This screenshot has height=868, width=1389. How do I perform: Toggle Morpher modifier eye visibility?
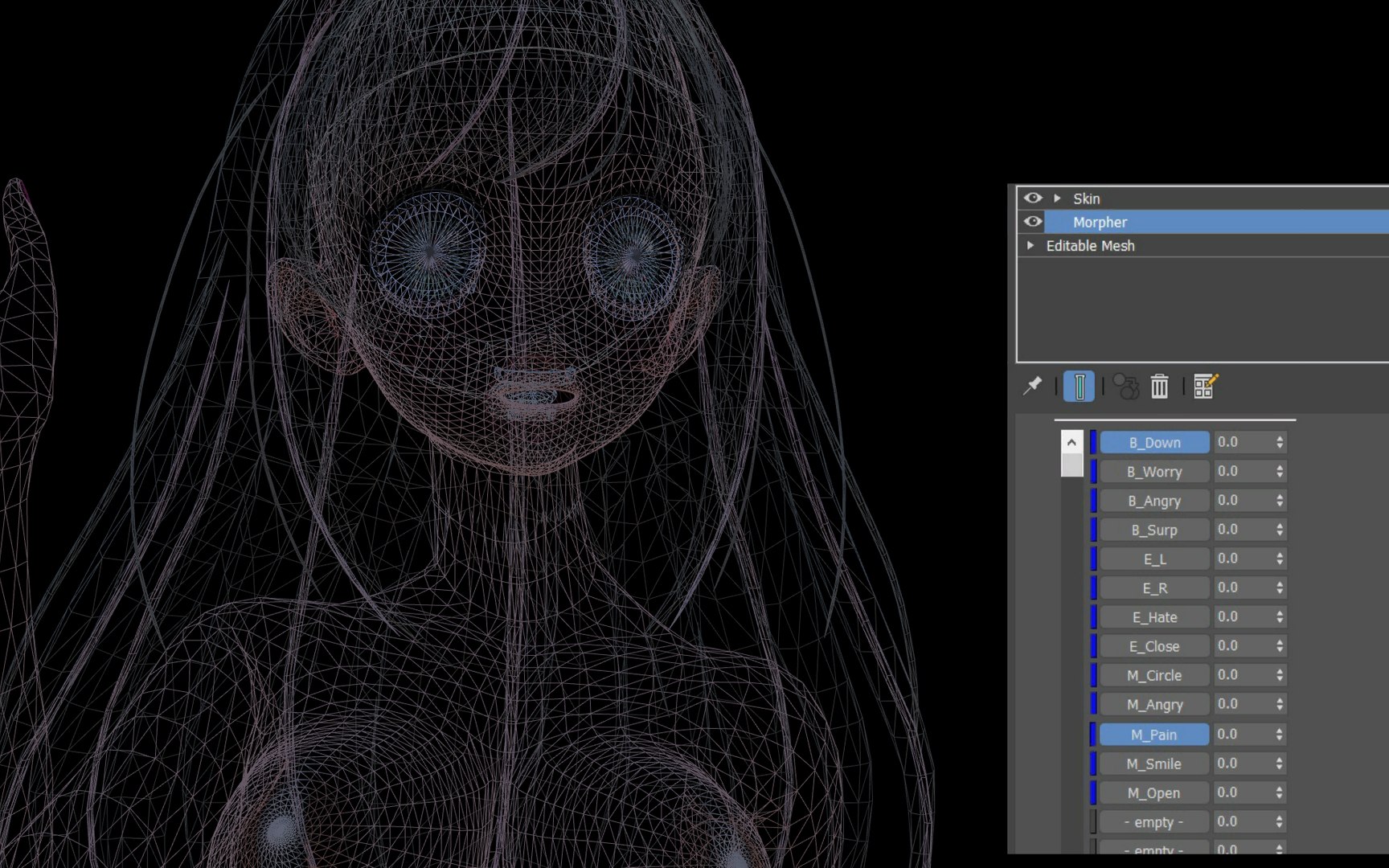pos(1033,221)
